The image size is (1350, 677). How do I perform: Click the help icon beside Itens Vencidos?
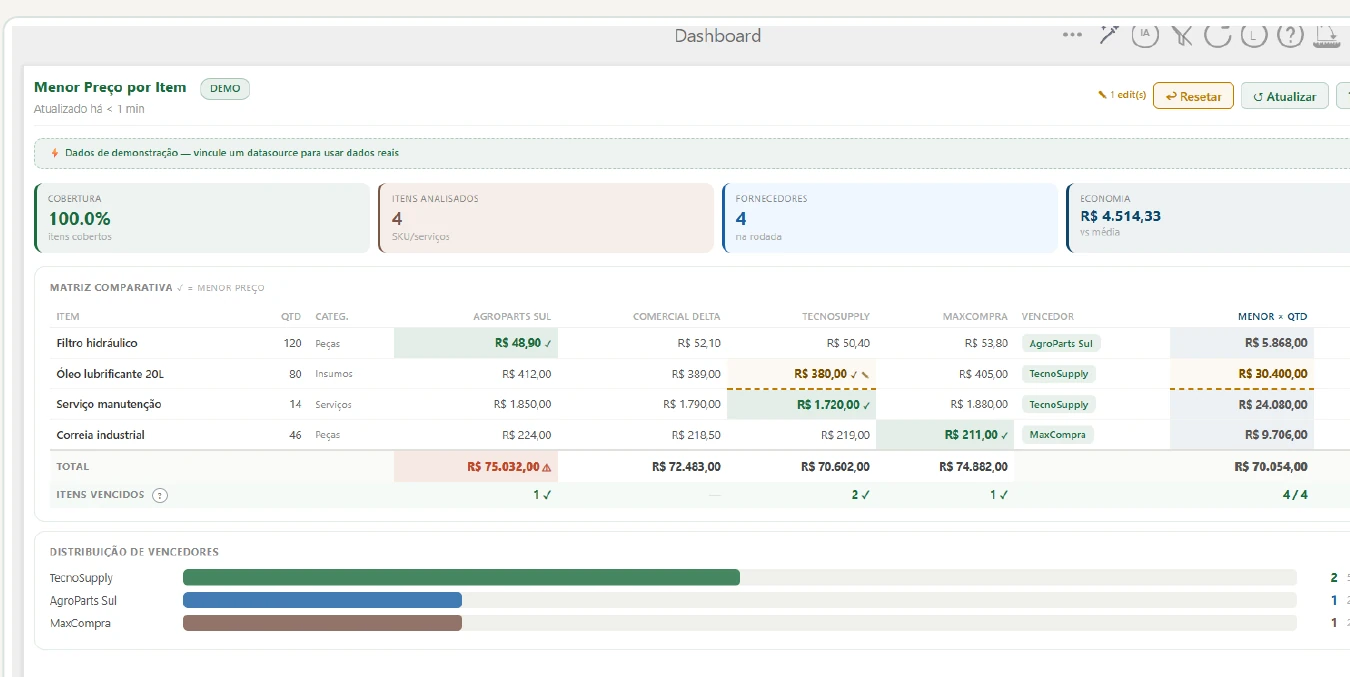(160, 495)
